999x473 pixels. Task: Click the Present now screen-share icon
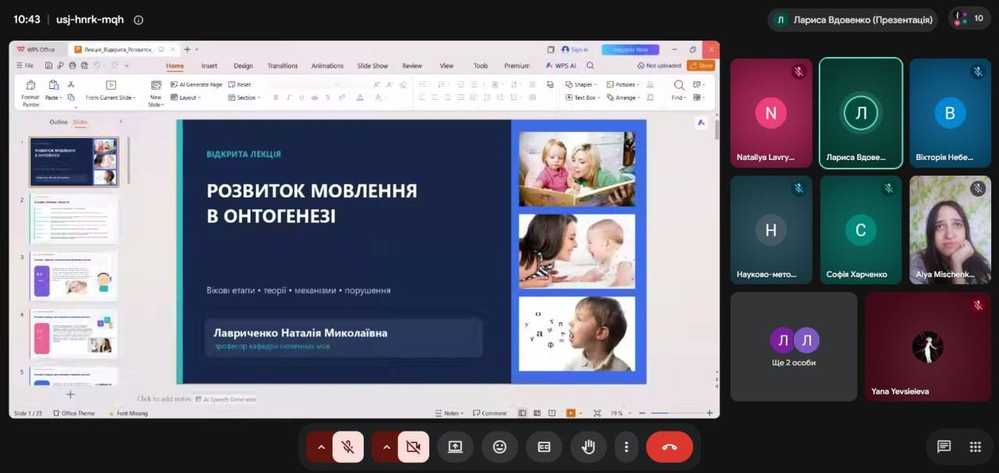click(455, 447)
